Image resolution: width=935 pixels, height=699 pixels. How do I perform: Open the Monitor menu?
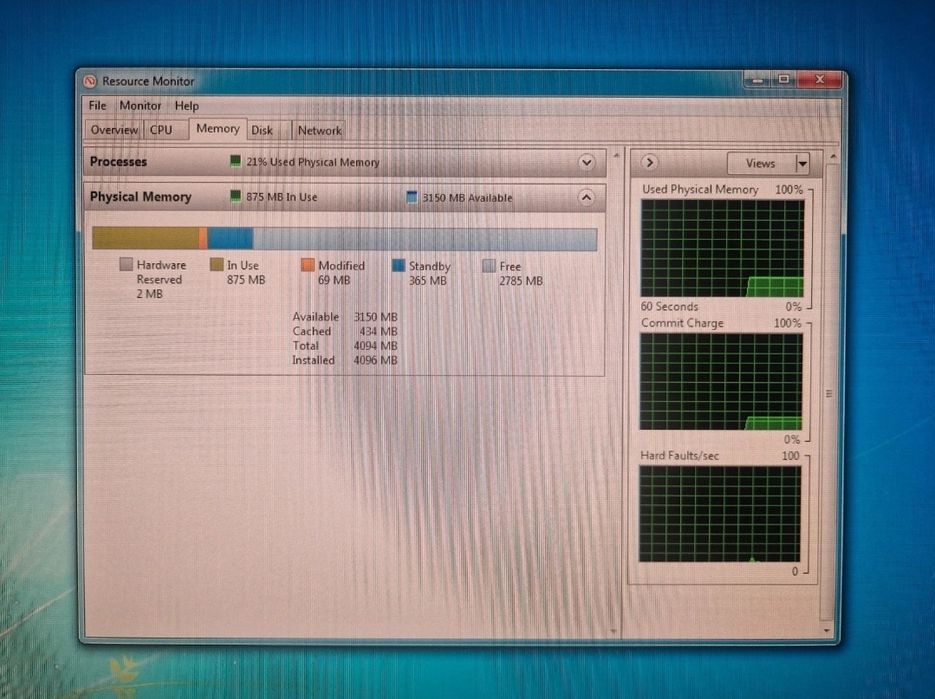140,106
